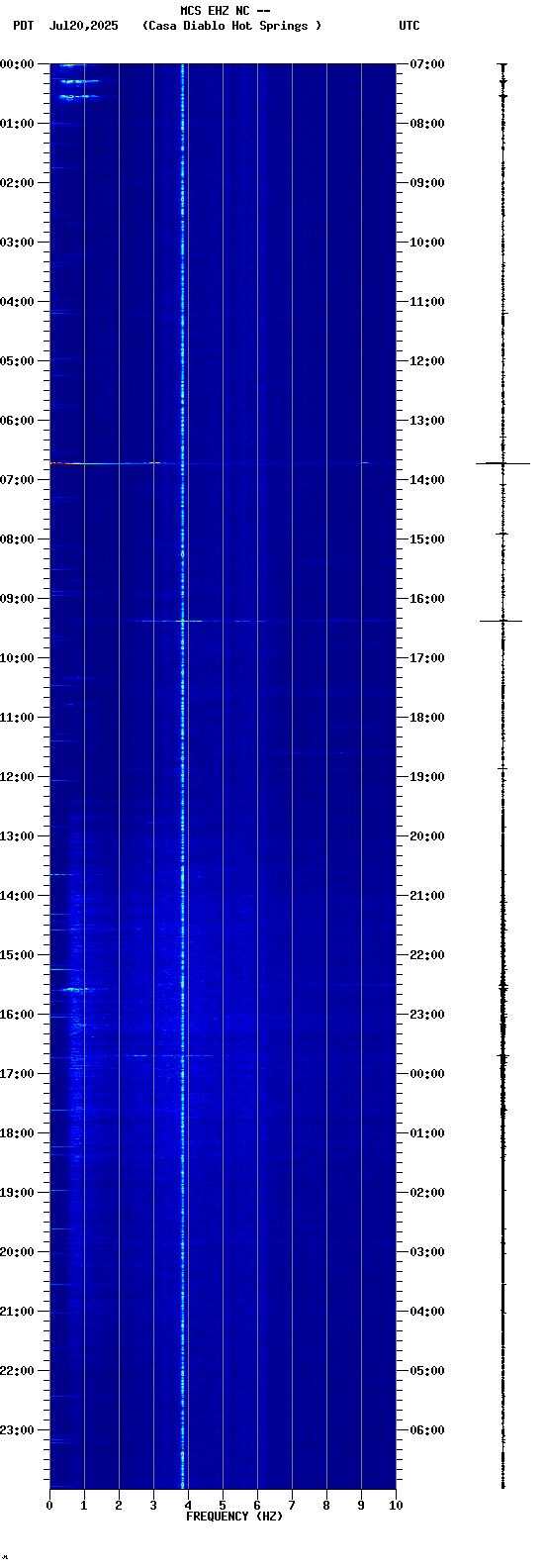Click UTC time label '09:00'

pyautogui.click(x=427, y=183)
